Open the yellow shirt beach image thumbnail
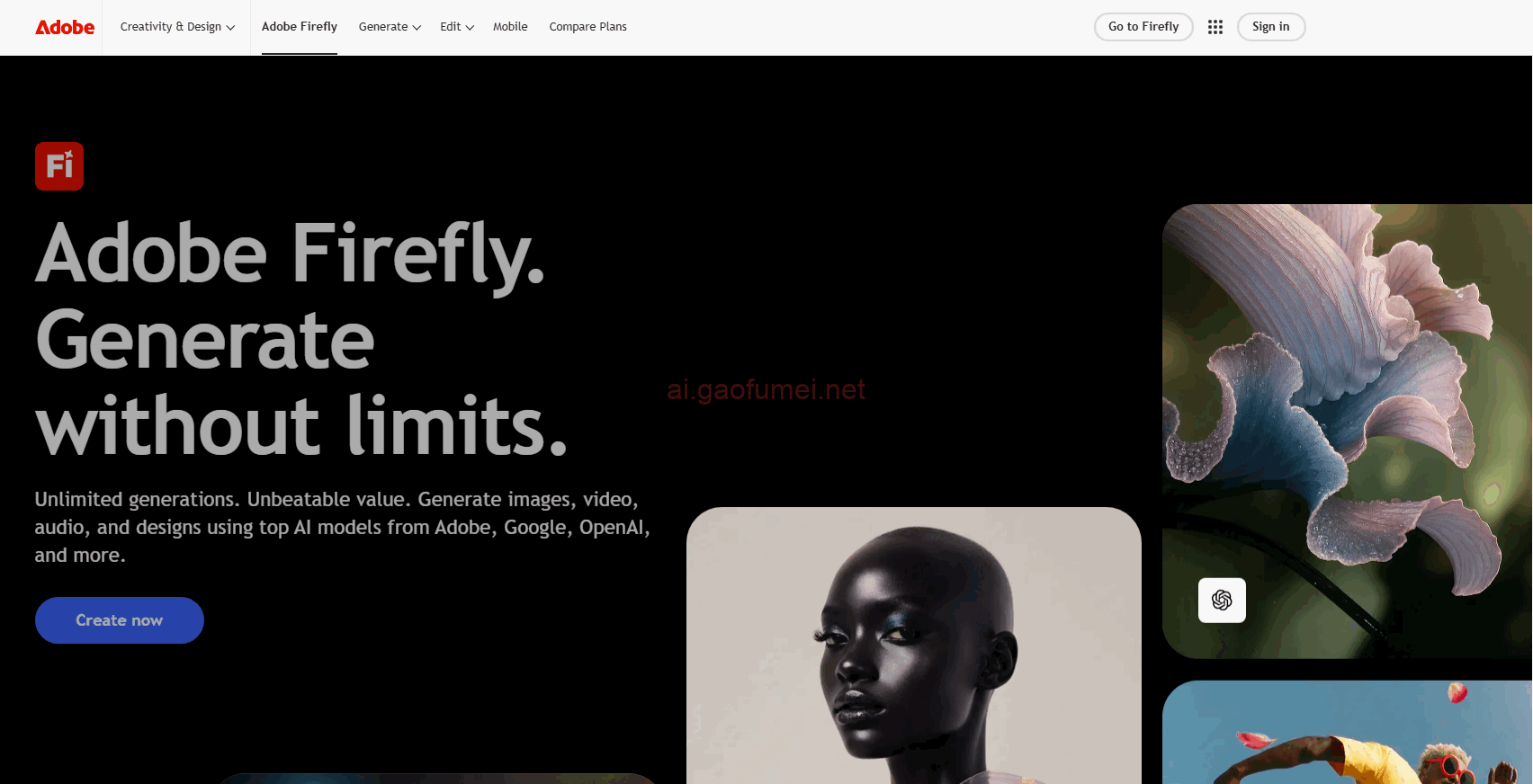Screen dimensions: 1533x784 coord(1347,732)
